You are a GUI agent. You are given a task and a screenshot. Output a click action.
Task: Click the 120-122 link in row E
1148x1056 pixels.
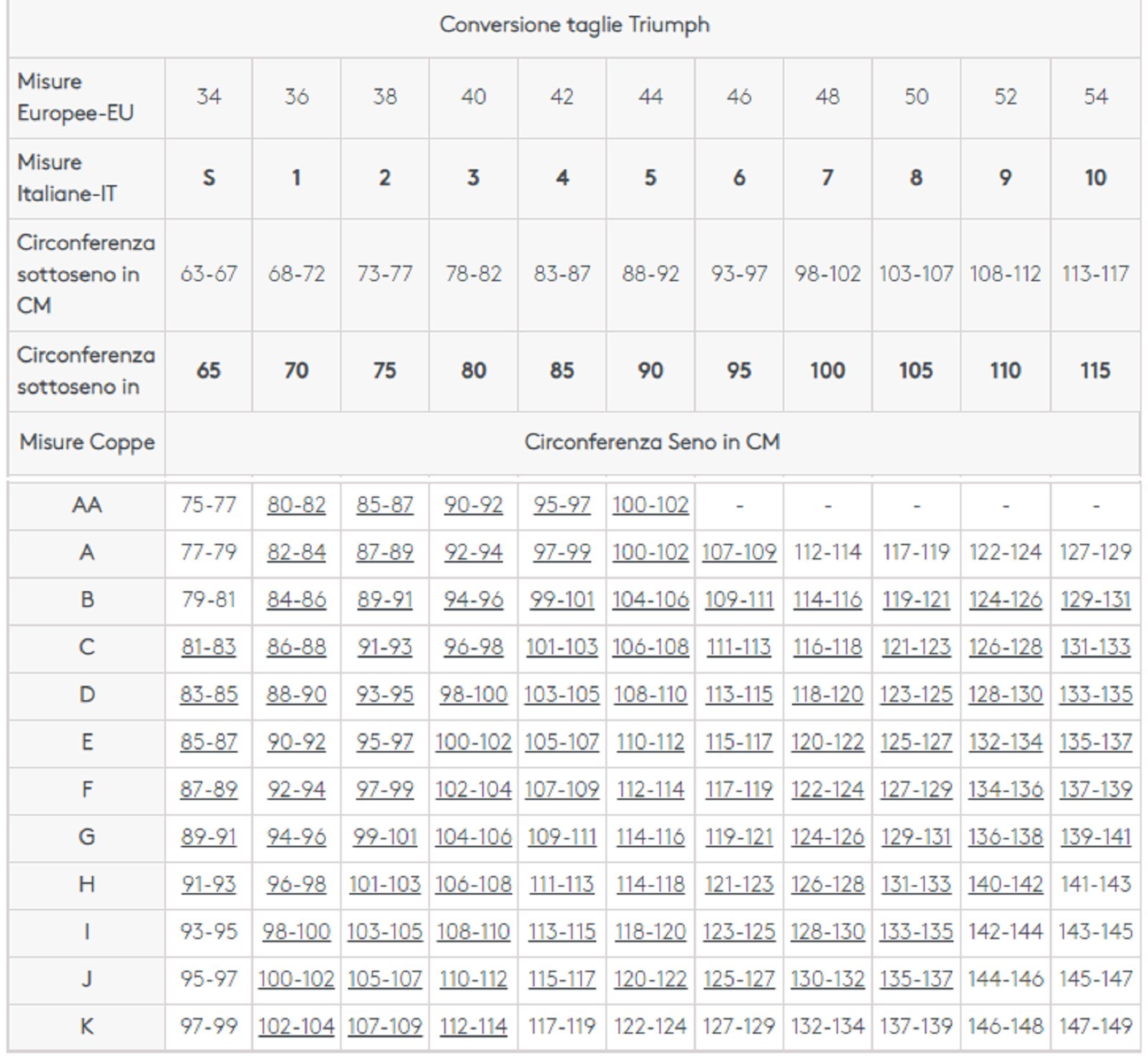pyautogui.click(x=827, y=742)
